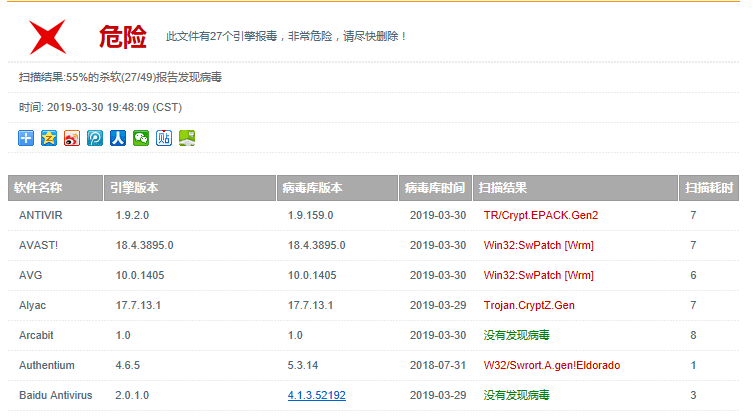Click AVG's Win32:SwPatch [Wrm] result
This screenshot has height=417, width=753.
click(x=538, y=275)
